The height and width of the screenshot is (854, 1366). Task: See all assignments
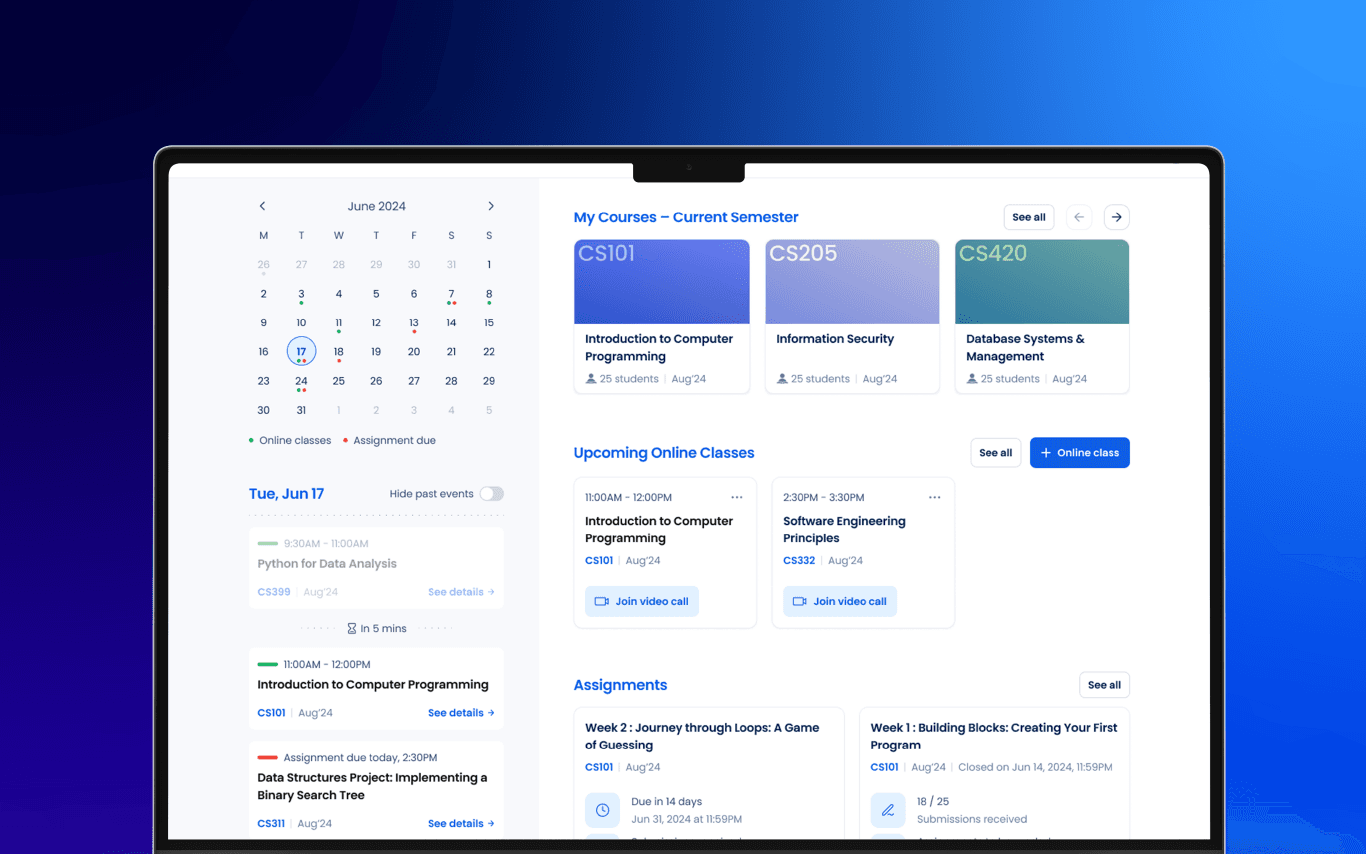coord(1104,685)
